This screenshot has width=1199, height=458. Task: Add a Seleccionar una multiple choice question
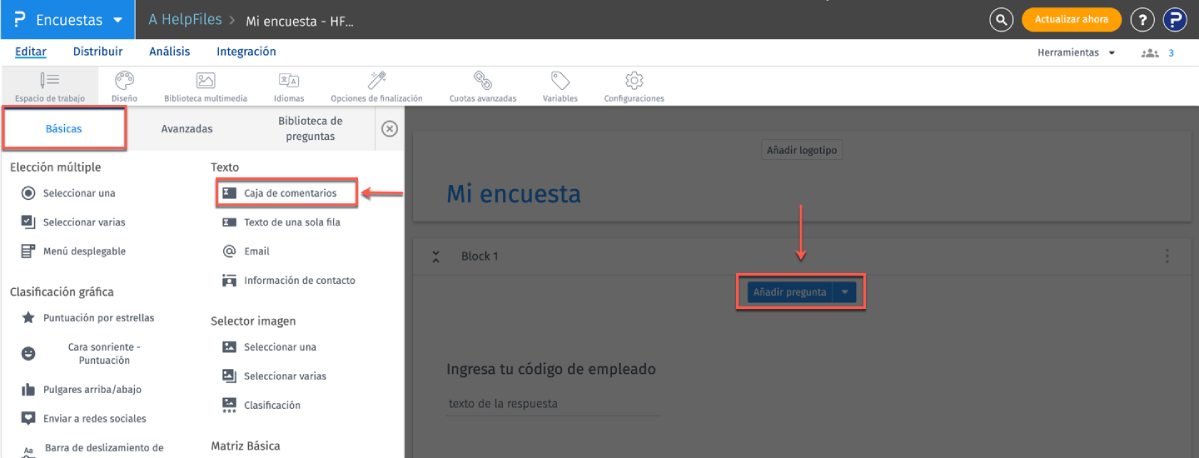coord(69,193)
